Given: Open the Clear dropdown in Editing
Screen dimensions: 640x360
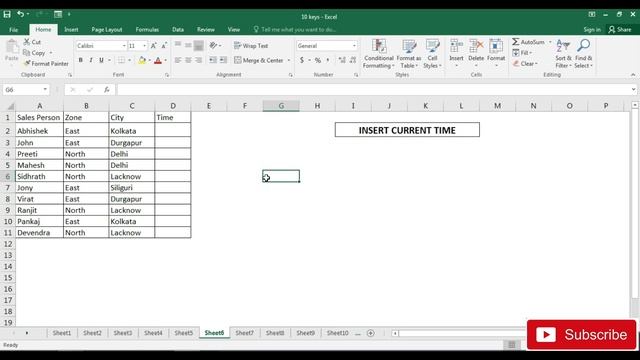Looking at the screenshot, I should coord(525,64).
